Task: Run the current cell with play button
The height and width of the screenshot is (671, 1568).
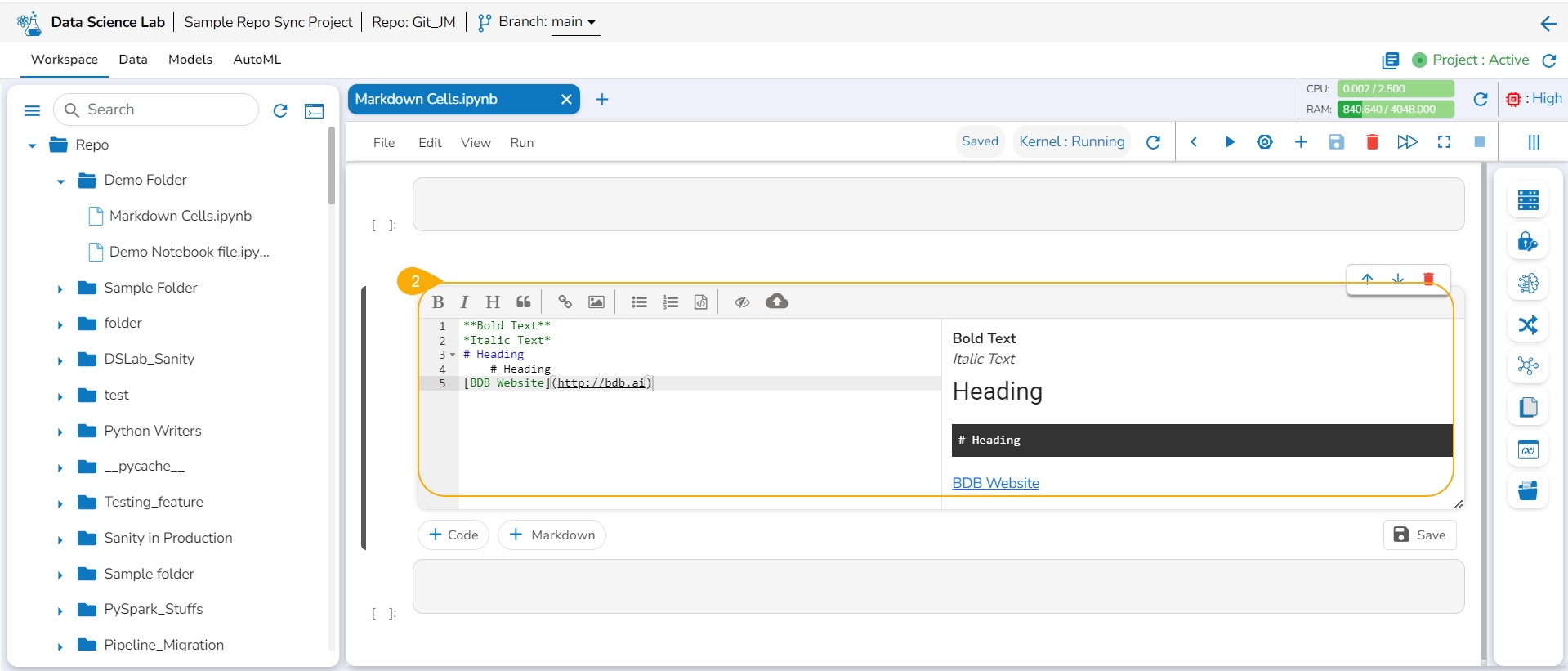Action: coord(1229,142)
